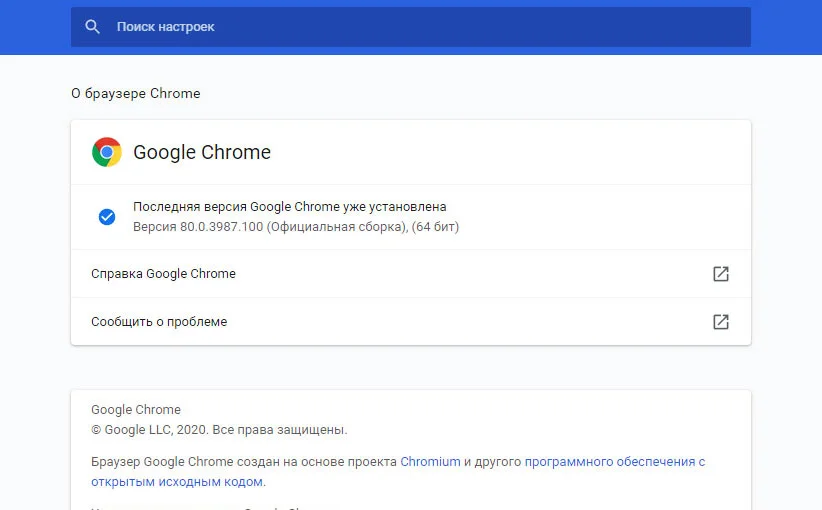
Task: Open the Chromium project link
Action: point(430,462)
